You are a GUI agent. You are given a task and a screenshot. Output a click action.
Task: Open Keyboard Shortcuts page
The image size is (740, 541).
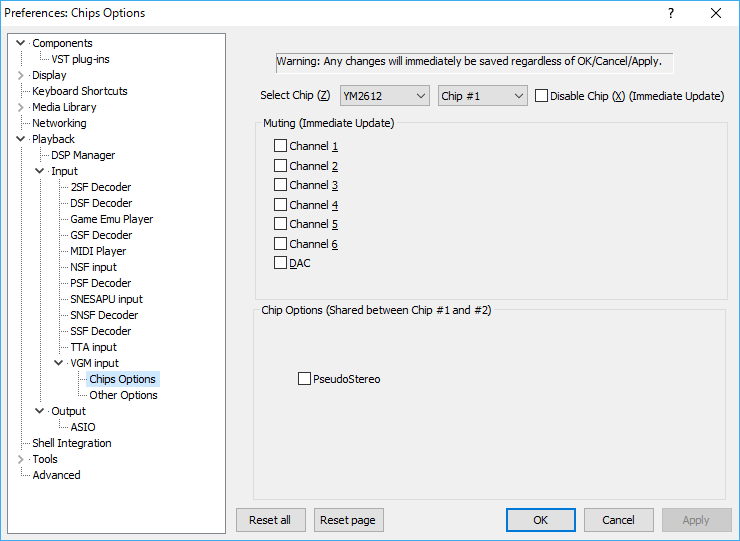pyautogui.click(x=80, y=91)
